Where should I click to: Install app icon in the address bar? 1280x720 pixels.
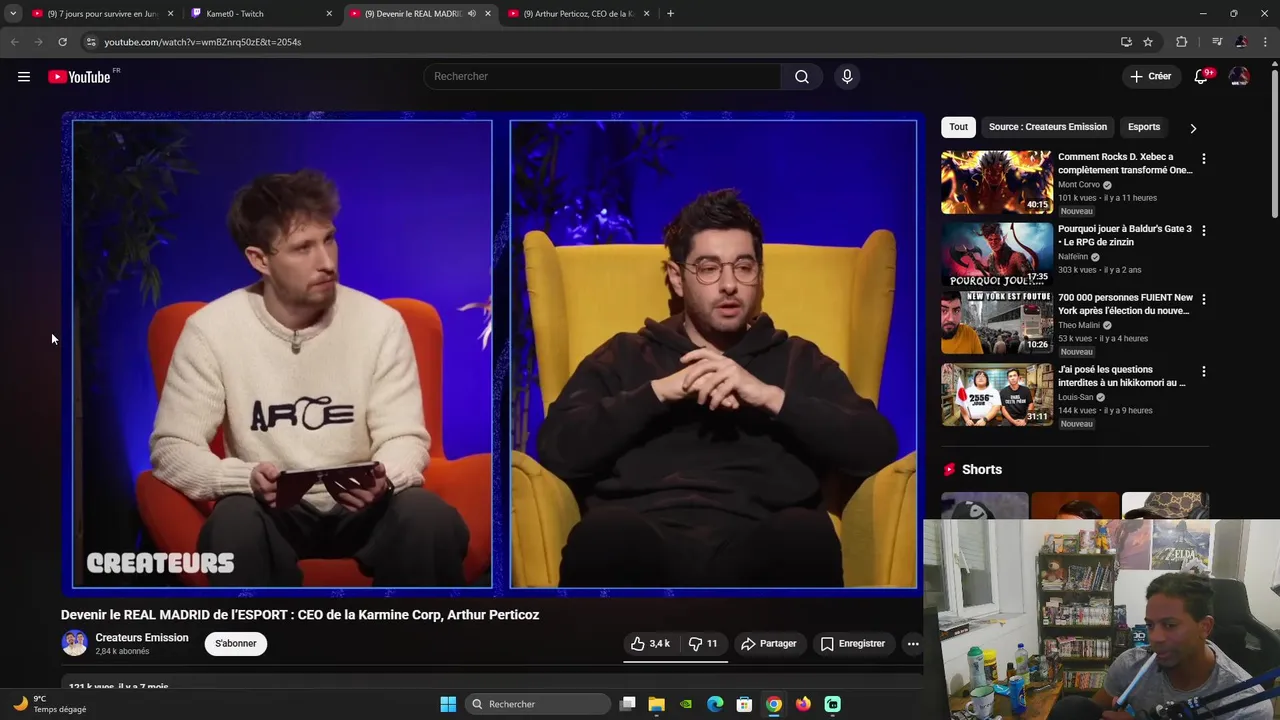coord(1126,42)
